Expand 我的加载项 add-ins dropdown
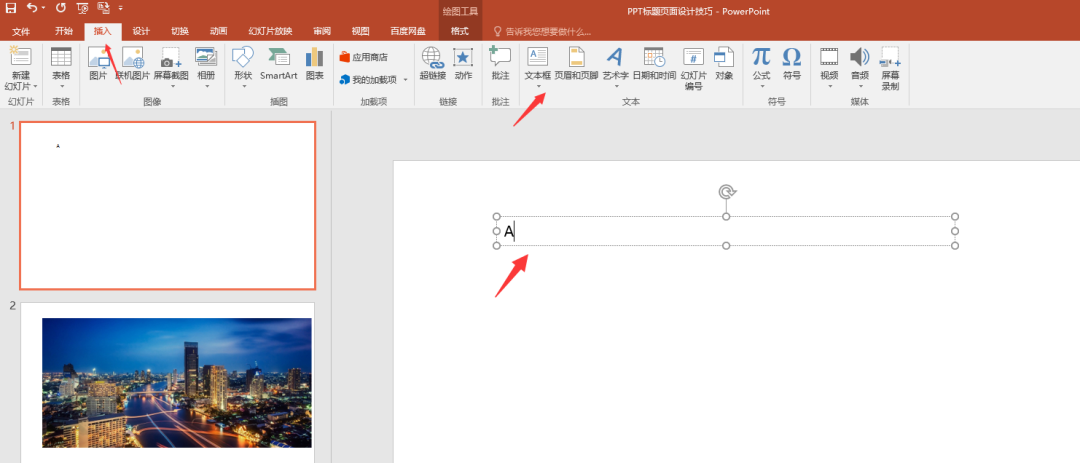The height and width of the screenshot is (463, 1080). click(x=405, y=79)
